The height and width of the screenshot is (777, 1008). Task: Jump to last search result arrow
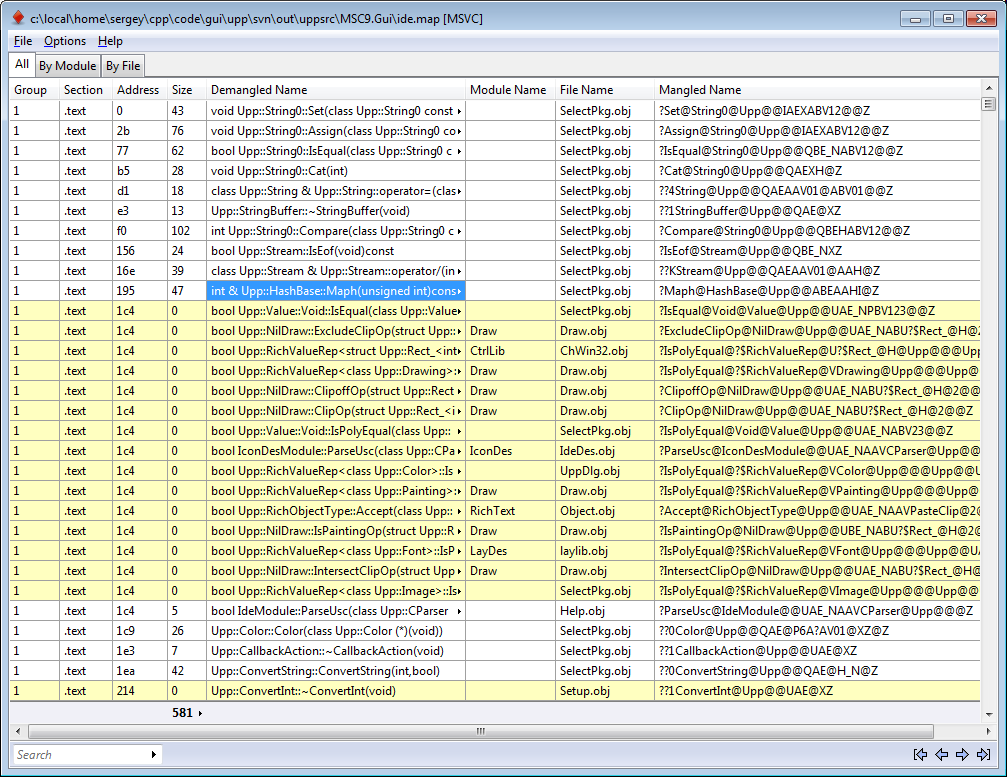(983, 755)
